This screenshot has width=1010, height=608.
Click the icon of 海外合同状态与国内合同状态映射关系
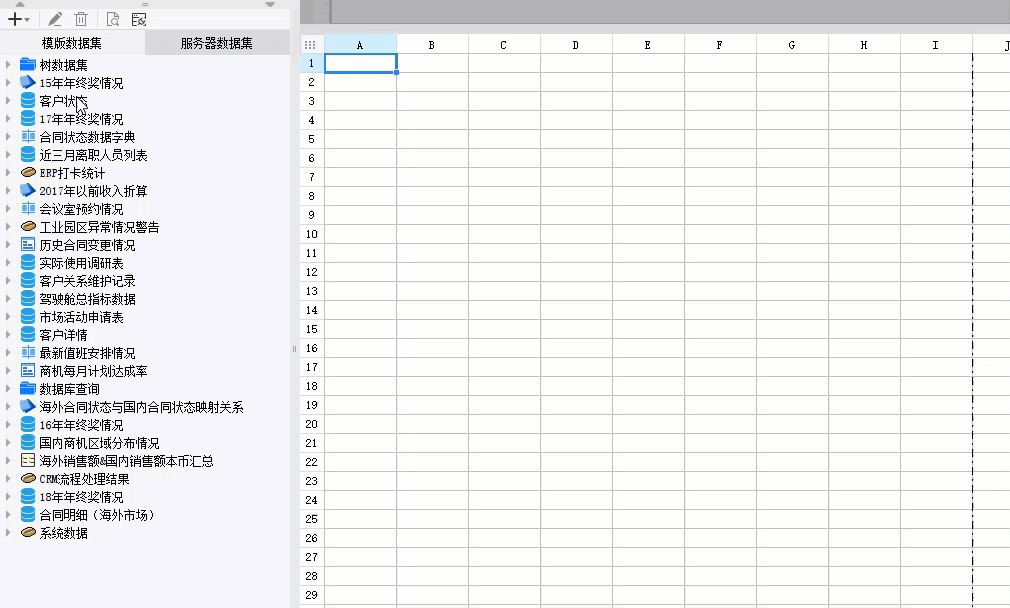[x=28, y=406]
